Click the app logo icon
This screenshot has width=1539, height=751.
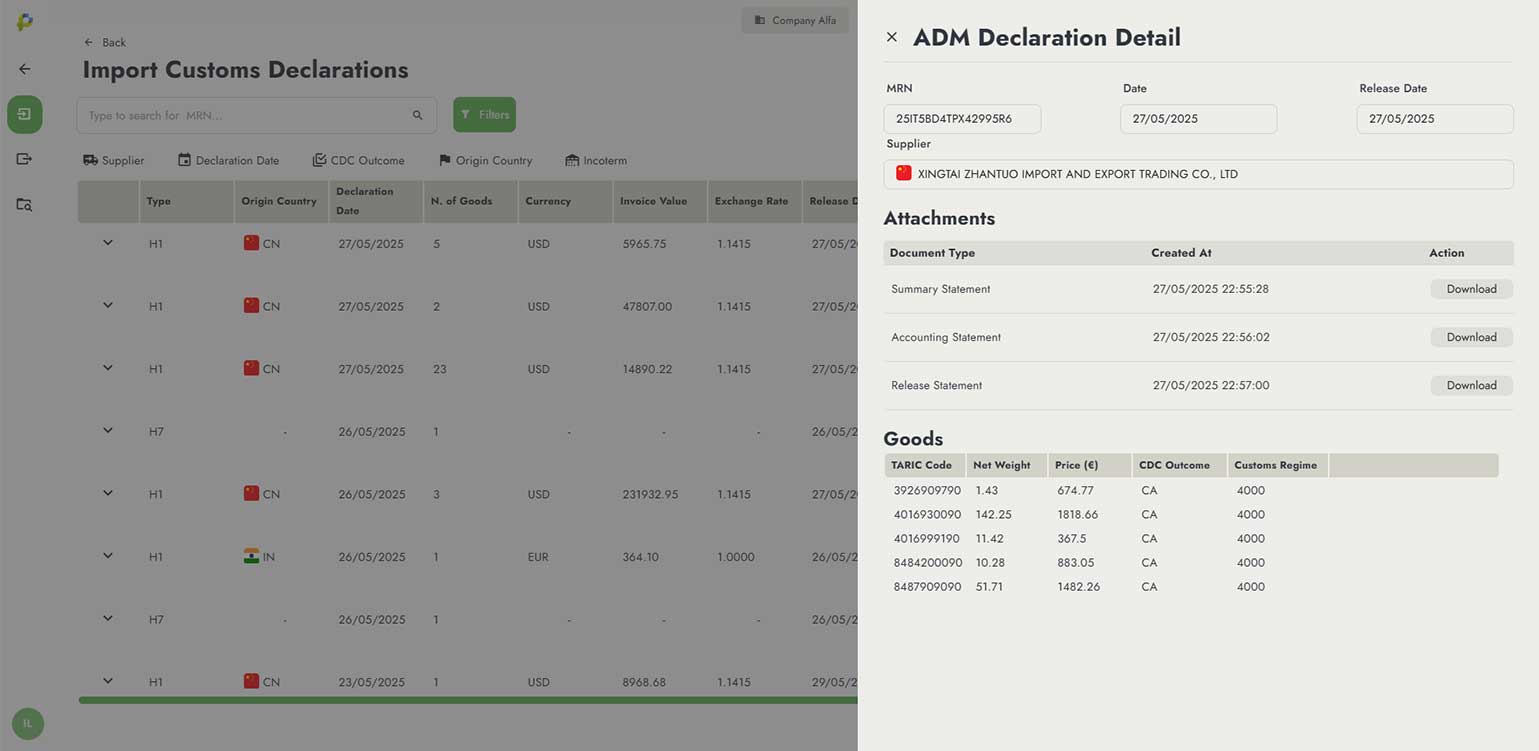pos(25,21)
